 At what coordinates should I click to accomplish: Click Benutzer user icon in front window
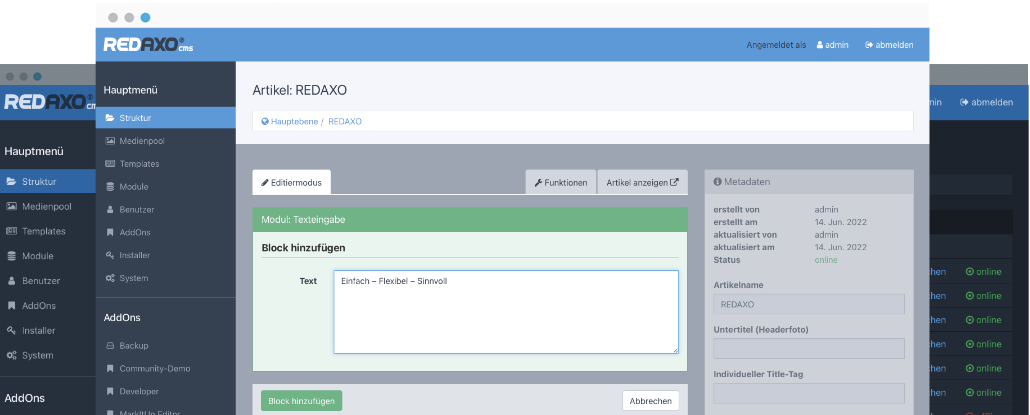(x=110, y=209)
